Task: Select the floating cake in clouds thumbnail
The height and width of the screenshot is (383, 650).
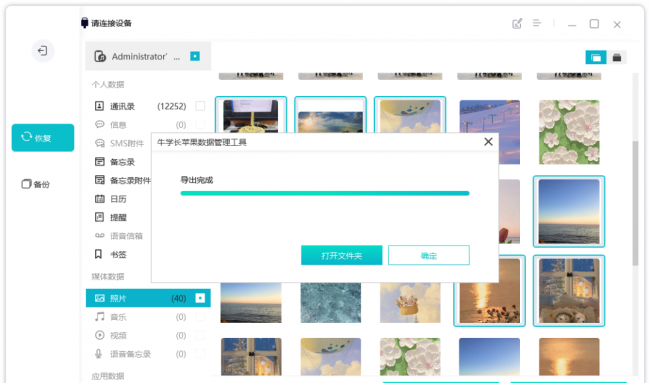Action: click(410, 303)
